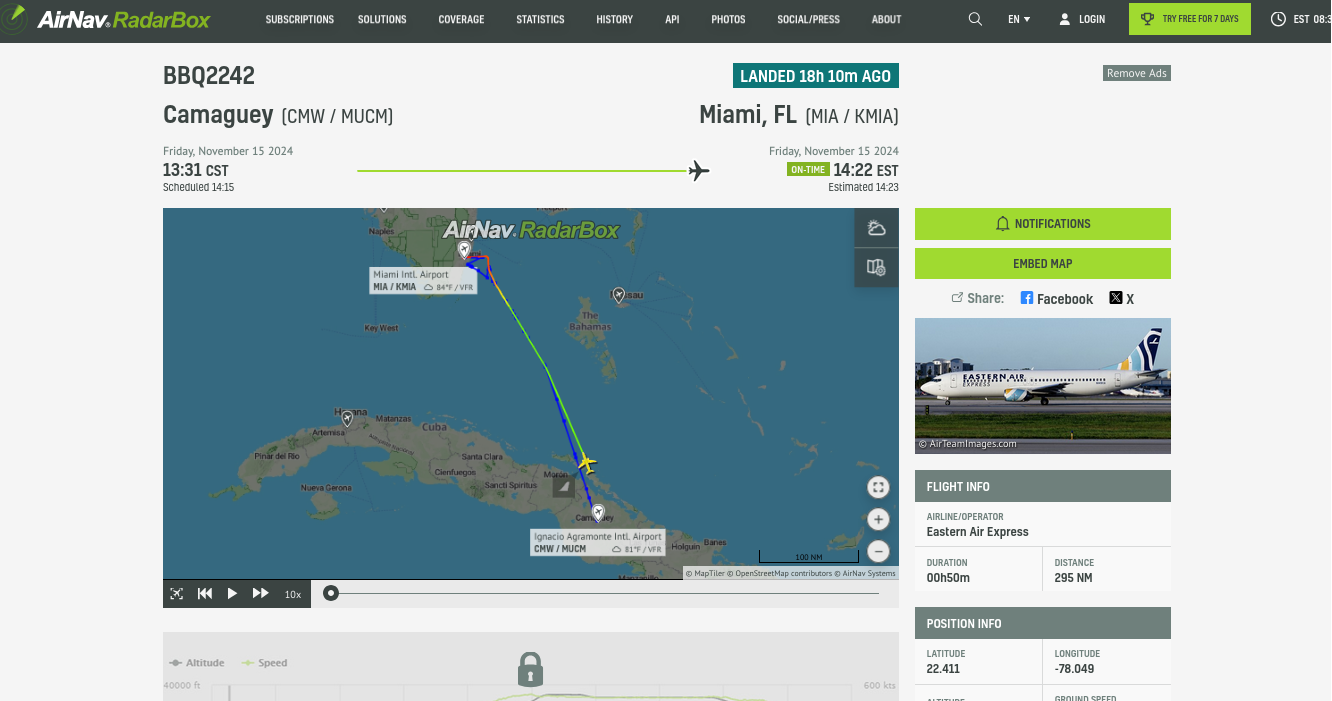
Task: Open the SOLUTIONS menu
Action: [x=382, y=19]
